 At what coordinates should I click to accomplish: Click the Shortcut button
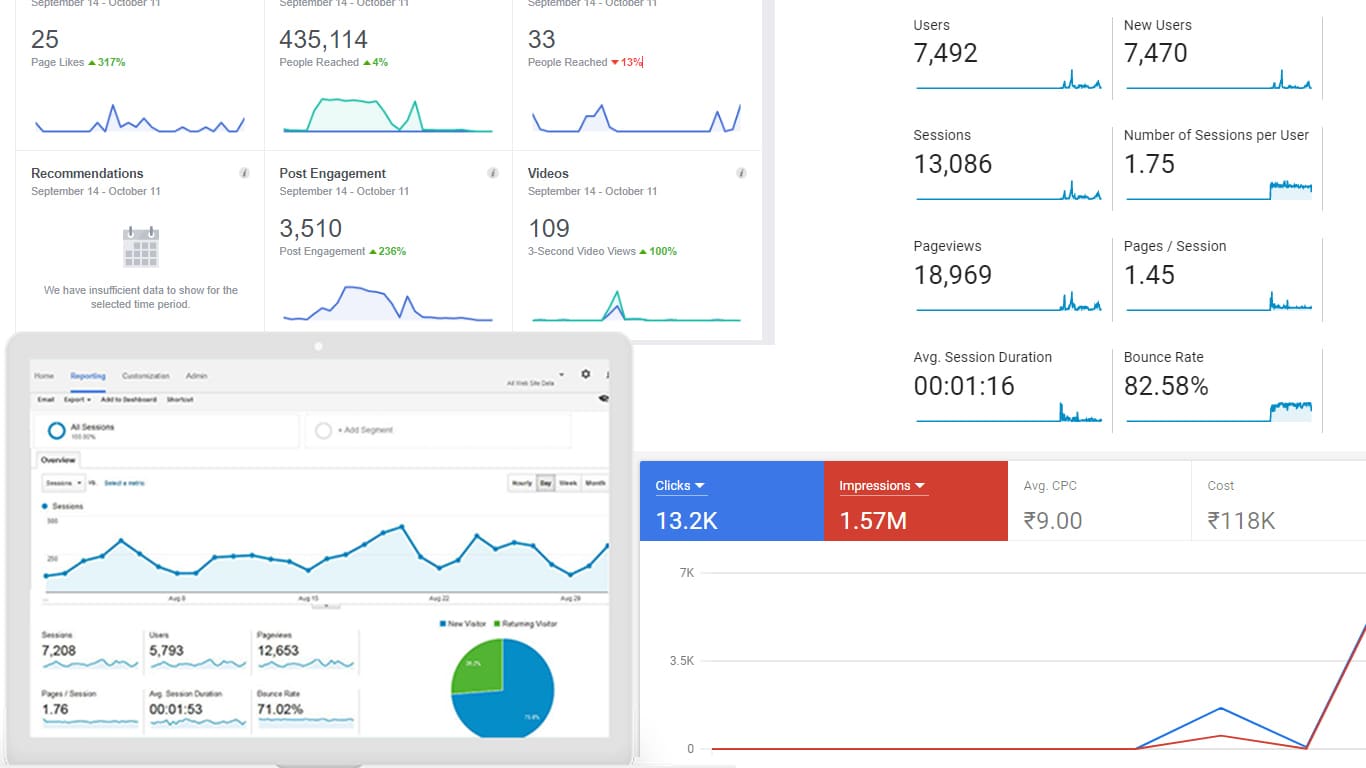(180, 400)
